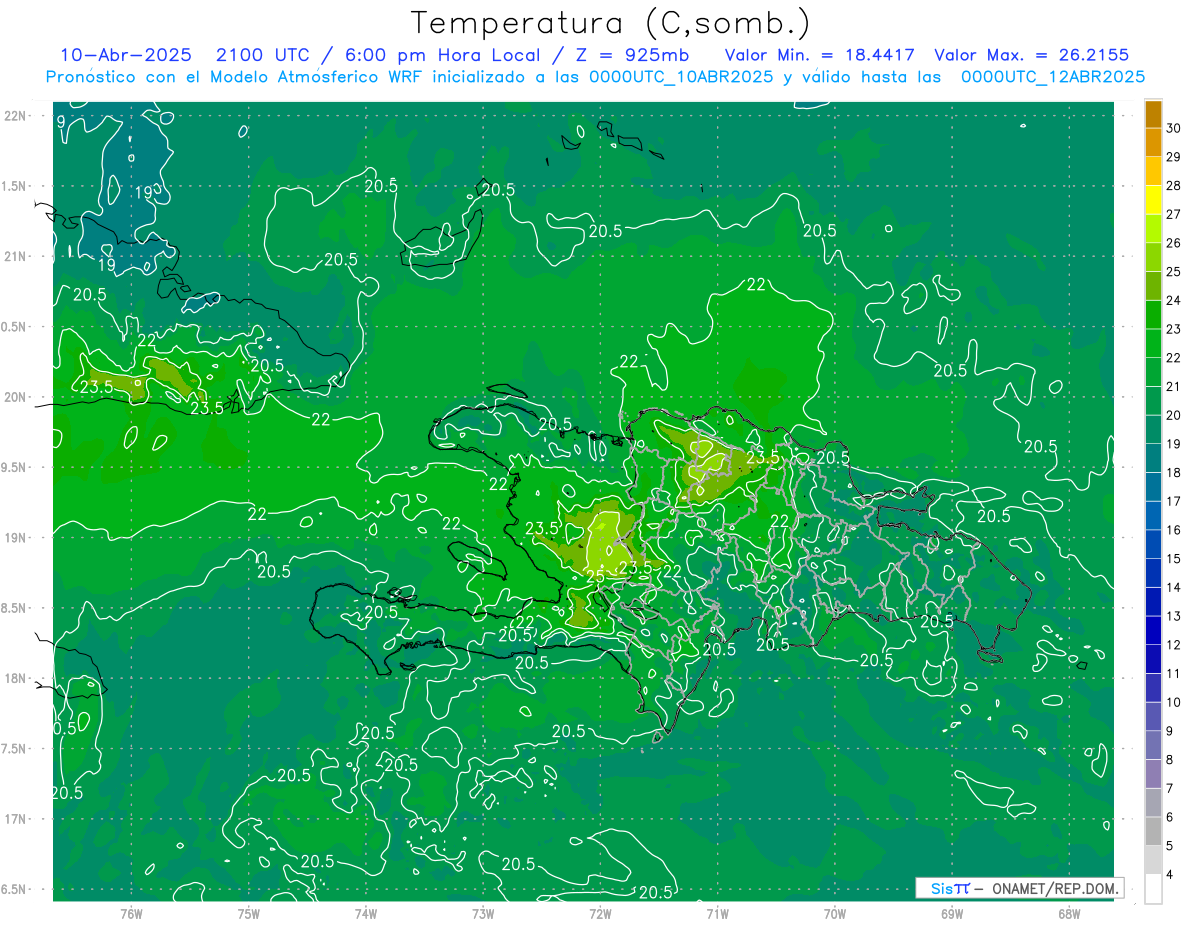Screen dimensions: 1200x927
Task: Click the '68W' longitude axis label
Action: 1069,913
